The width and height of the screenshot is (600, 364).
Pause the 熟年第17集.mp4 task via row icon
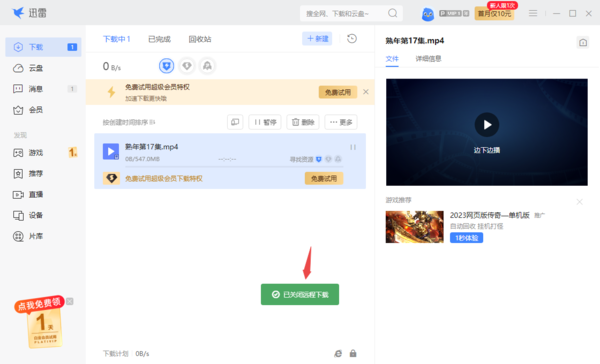[353, 147]
